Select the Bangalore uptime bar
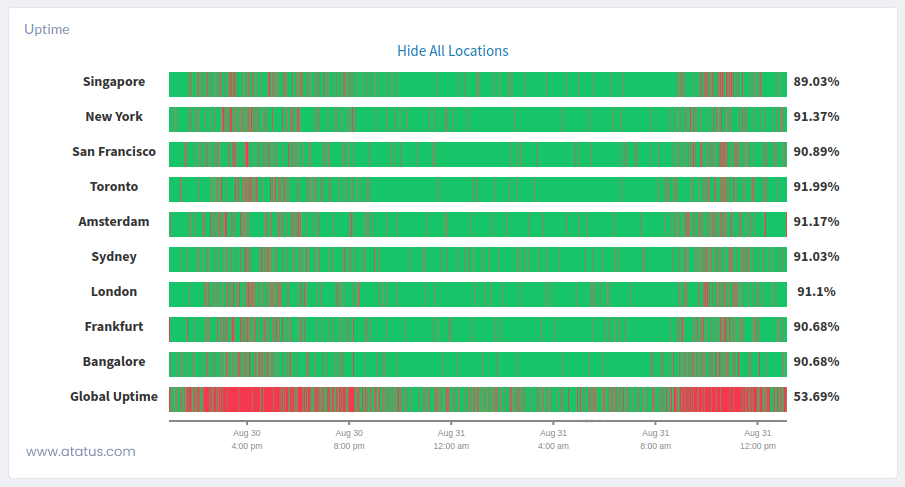The image size is (905, 487). [x=478, y=364]
